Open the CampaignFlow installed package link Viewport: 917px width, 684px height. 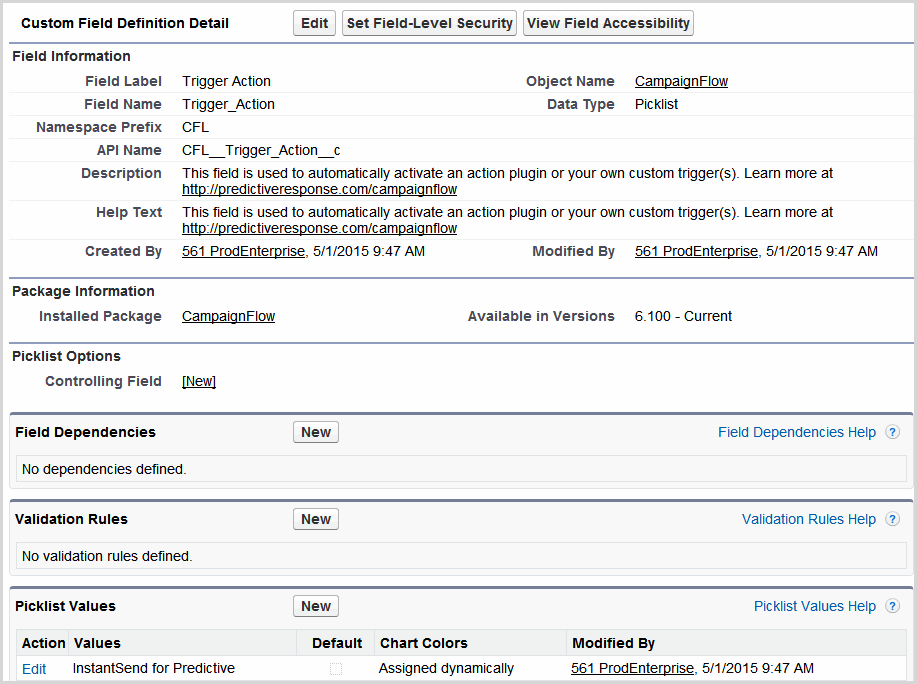tap(228, 316)
